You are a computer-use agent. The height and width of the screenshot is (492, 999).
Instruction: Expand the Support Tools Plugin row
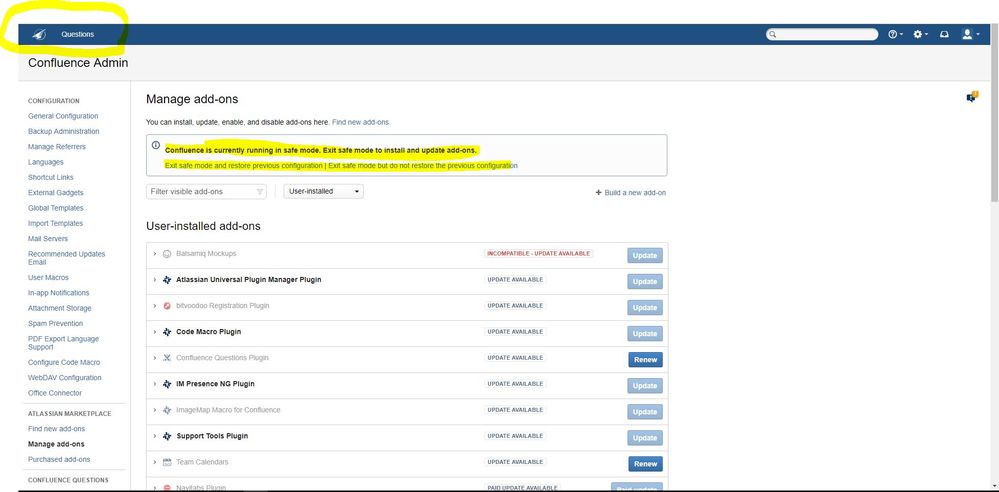tap(154, 437)
